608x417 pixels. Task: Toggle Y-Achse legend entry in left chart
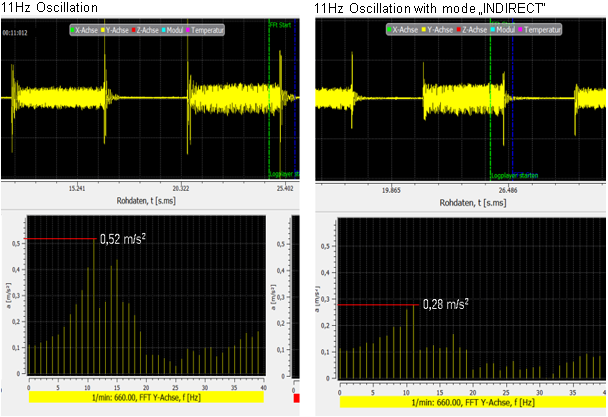click(114, 30)
